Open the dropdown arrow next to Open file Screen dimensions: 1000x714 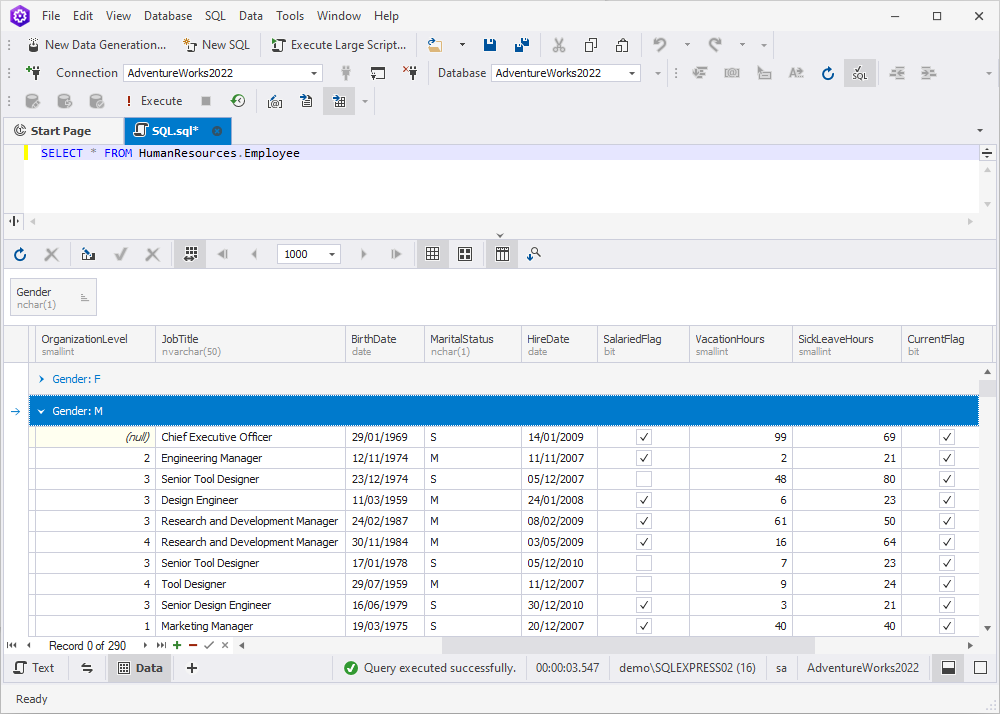(x=462, y=45)
